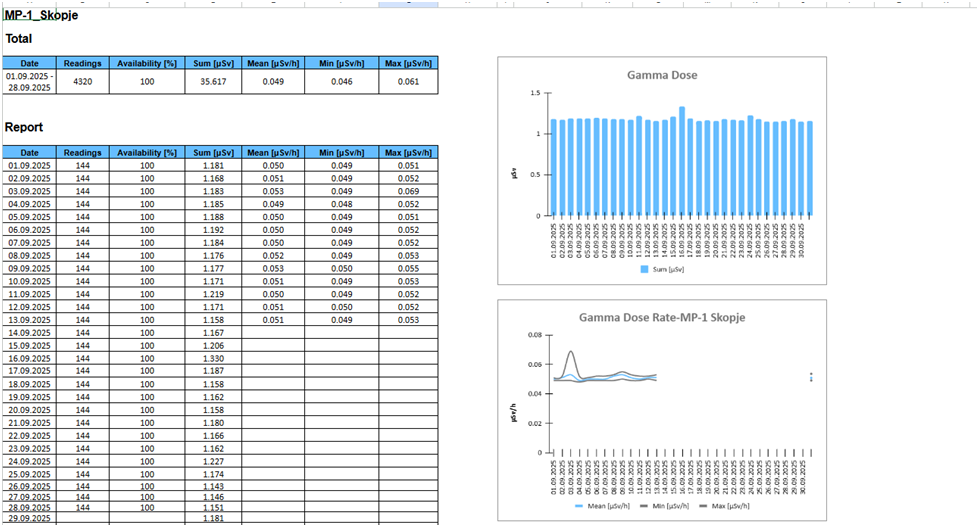
Task: Select the empty mean cell for 17.09.2025
Action: 273,371
